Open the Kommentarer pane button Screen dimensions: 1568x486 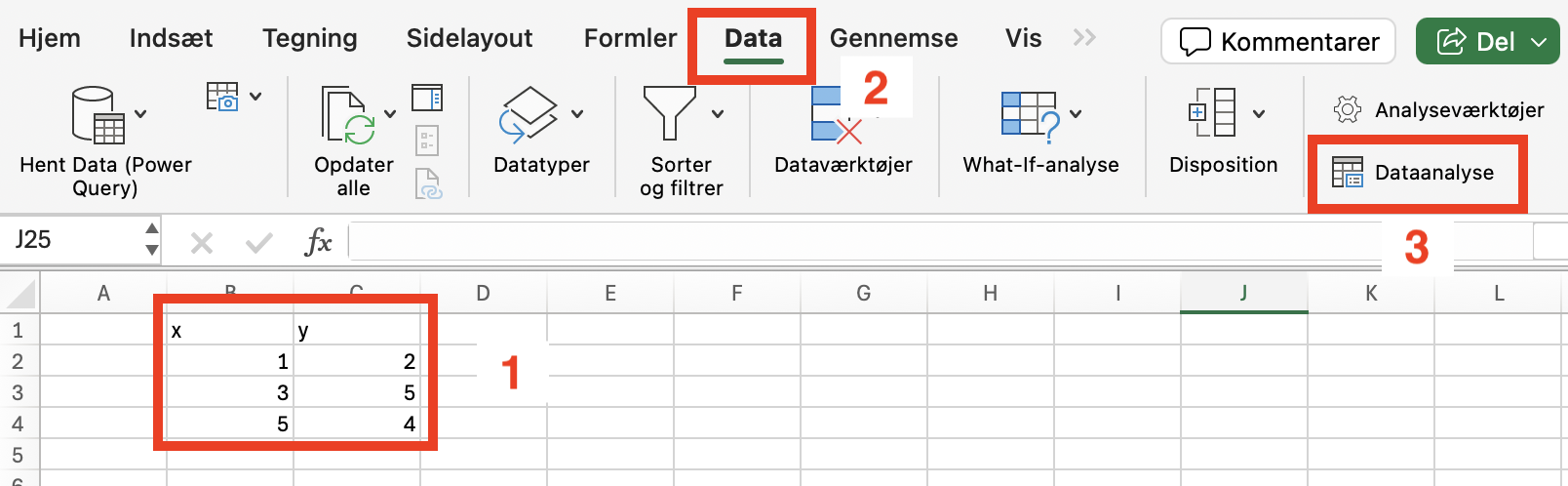click(x=1278, y=42)
